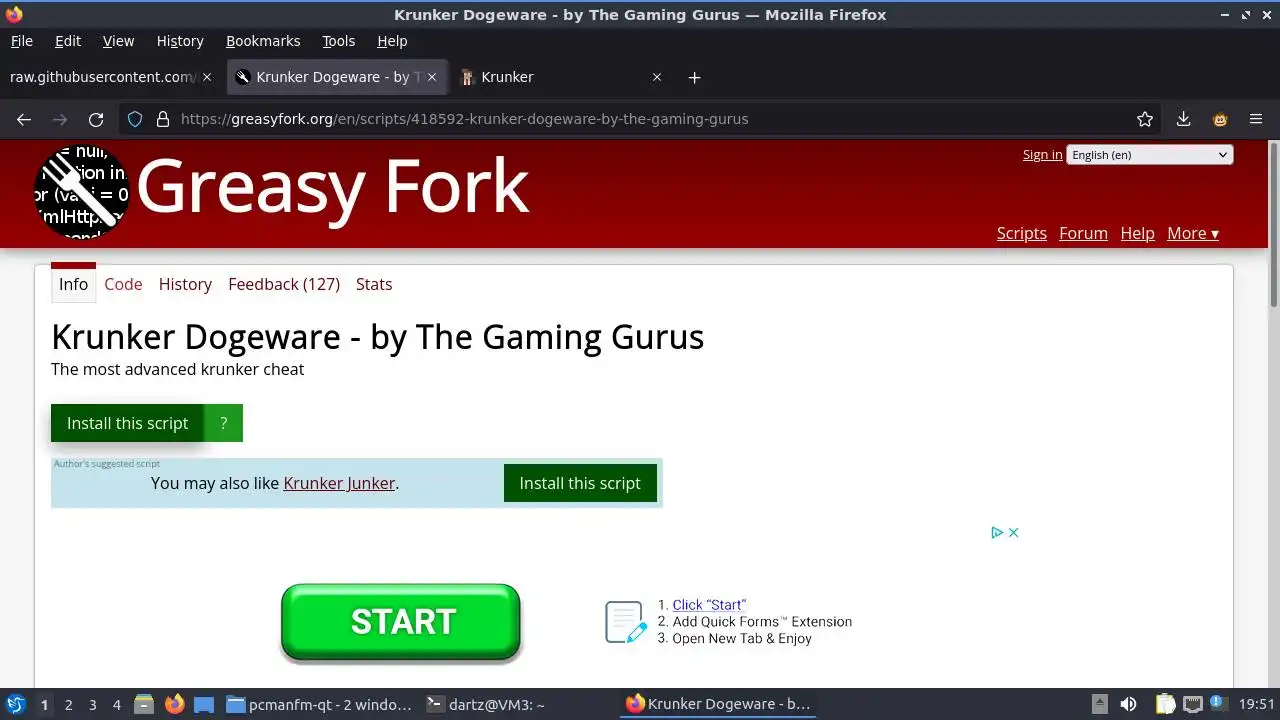Open the taskbar start menu icon
1280x720 pixels.
[x=15, y=704]
